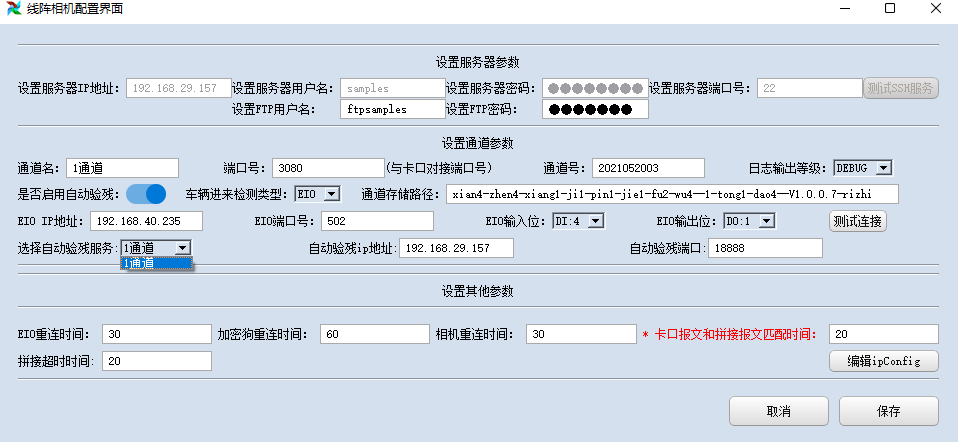Click the 设置服务器密码 field
The width and height of the screenshot is (958, 442).
click(x=595, y=88)
